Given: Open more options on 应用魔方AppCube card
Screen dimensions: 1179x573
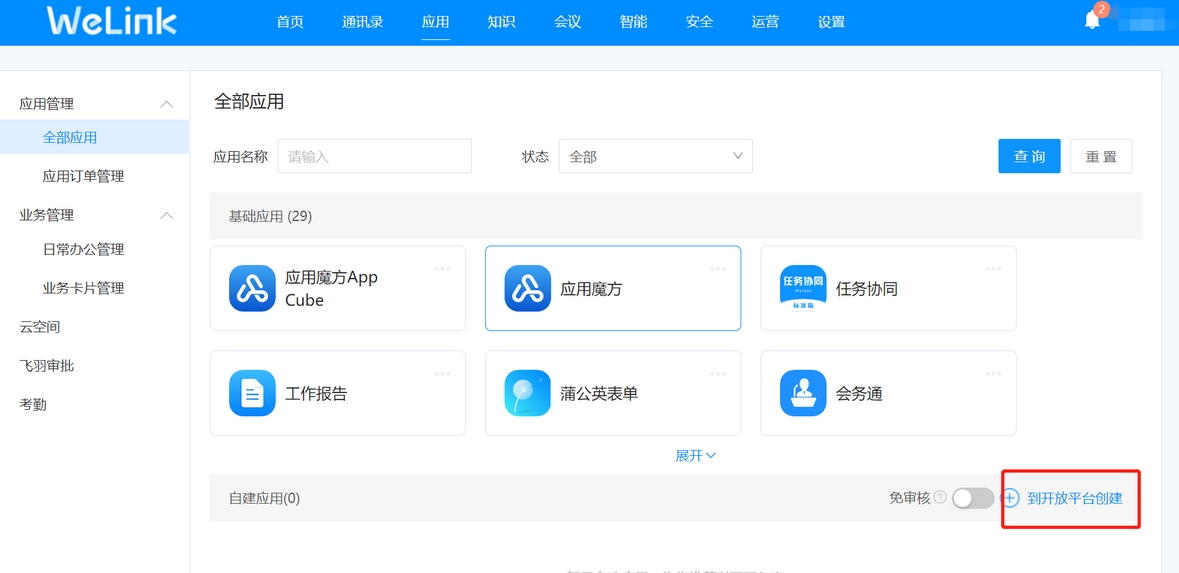Looking at the screenshot, I should 442,268.
